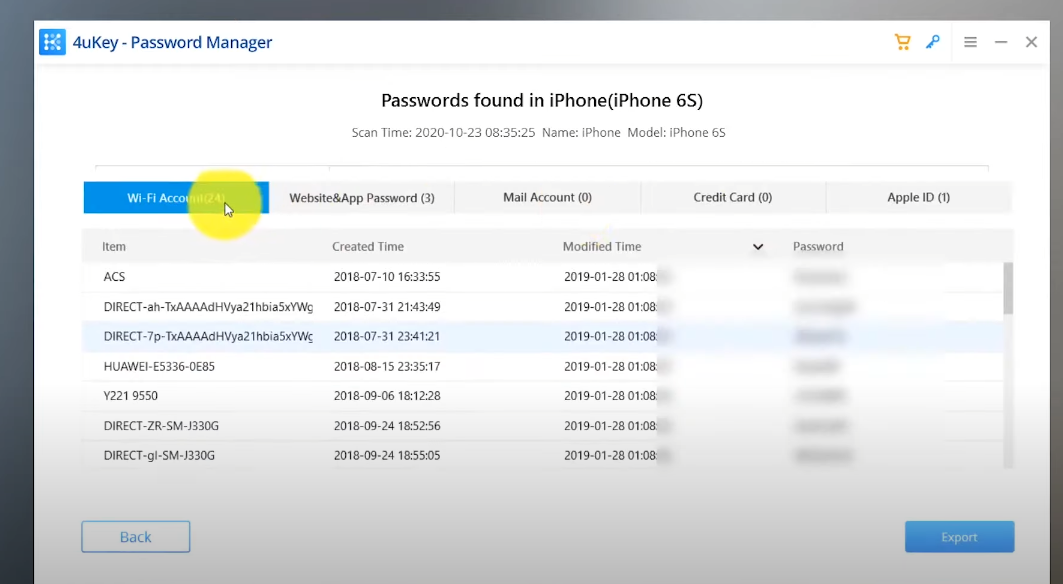Select the DIRECT-ZR-SM-J330G entry
Image resolution: width=1063 pixels, height=584 pixels.
542,426
